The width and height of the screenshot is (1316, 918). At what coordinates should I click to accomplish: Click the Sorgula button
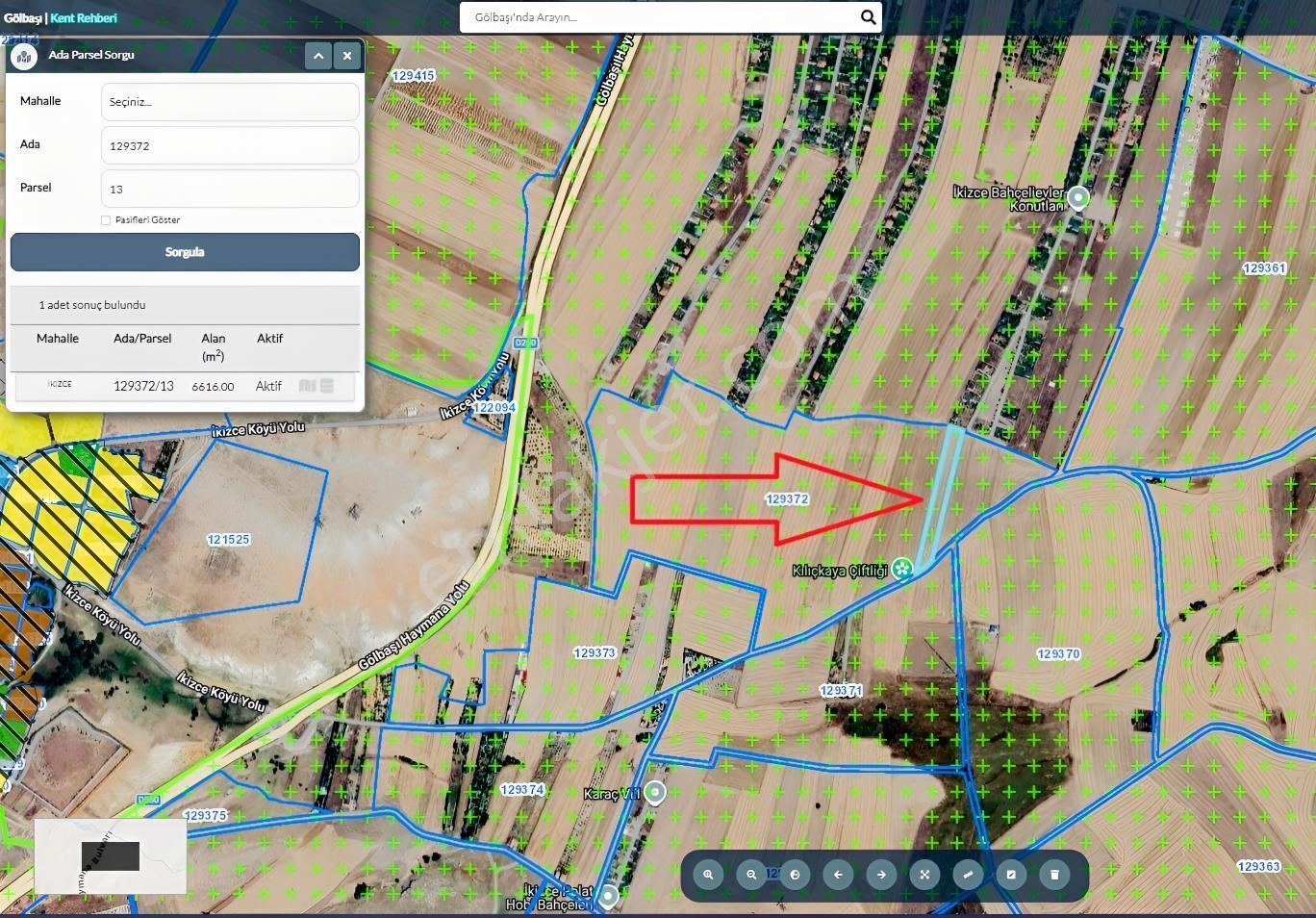[x=185, y=252]
